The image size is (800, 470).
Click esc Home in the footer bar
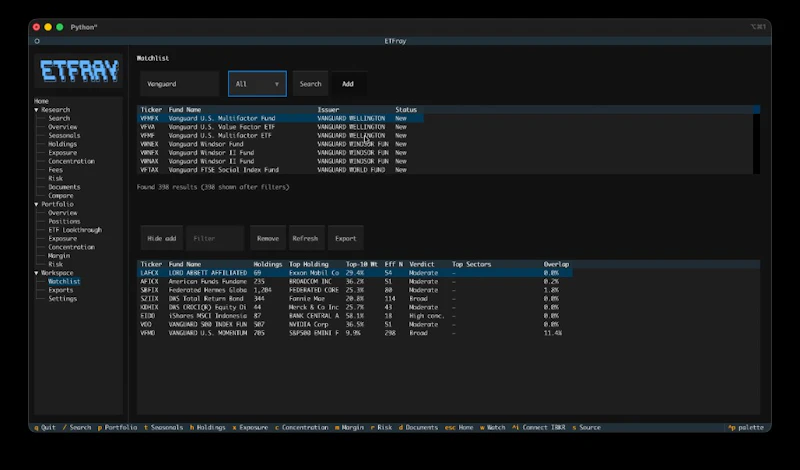pos(459,428)
